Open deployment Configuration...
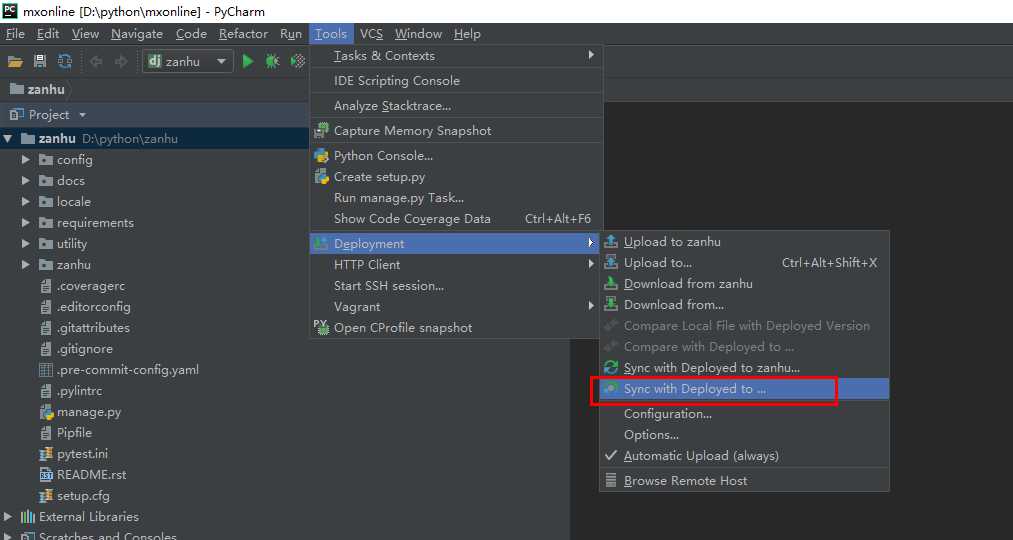Image resolution: width=1013 pixels, height=540 pixels. coord(744,413)
